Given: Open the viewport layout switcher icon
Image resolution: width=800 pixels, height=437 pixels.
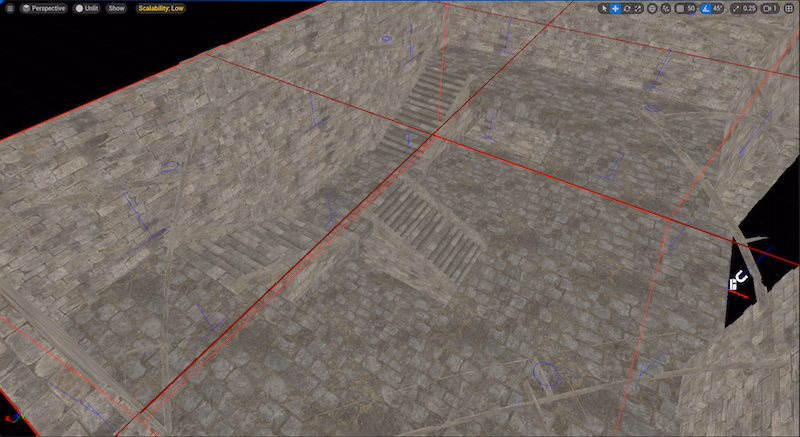Looking at the screenshot, I should click(x=789, y=8).
